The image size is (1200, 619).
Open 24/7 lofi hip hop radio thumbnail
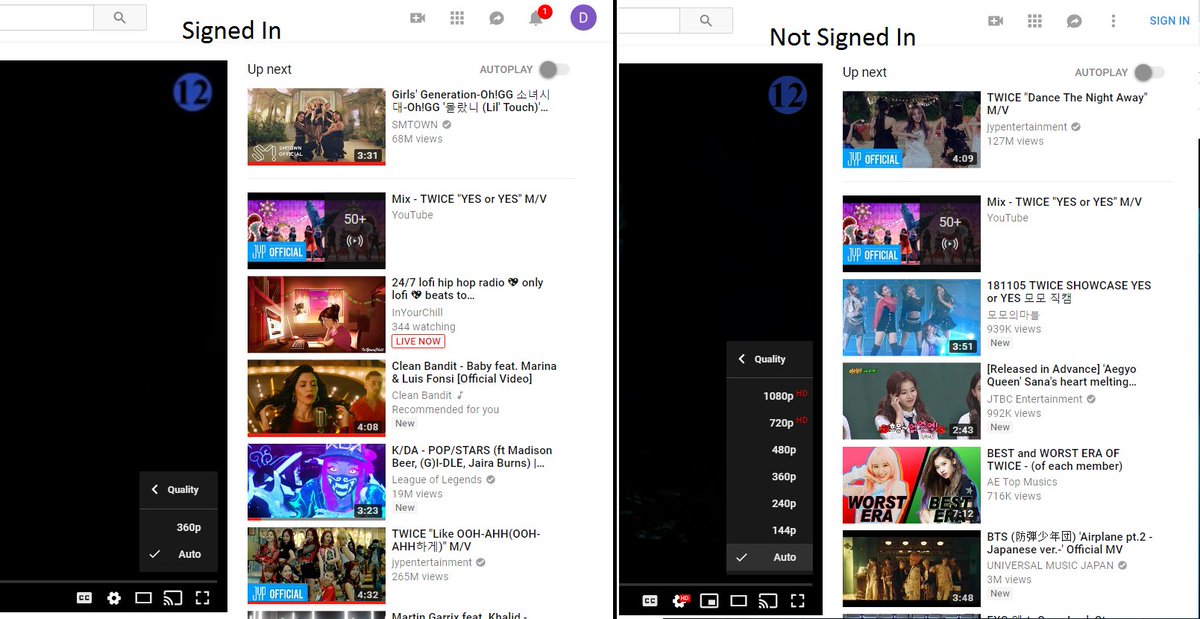[316, 314]
